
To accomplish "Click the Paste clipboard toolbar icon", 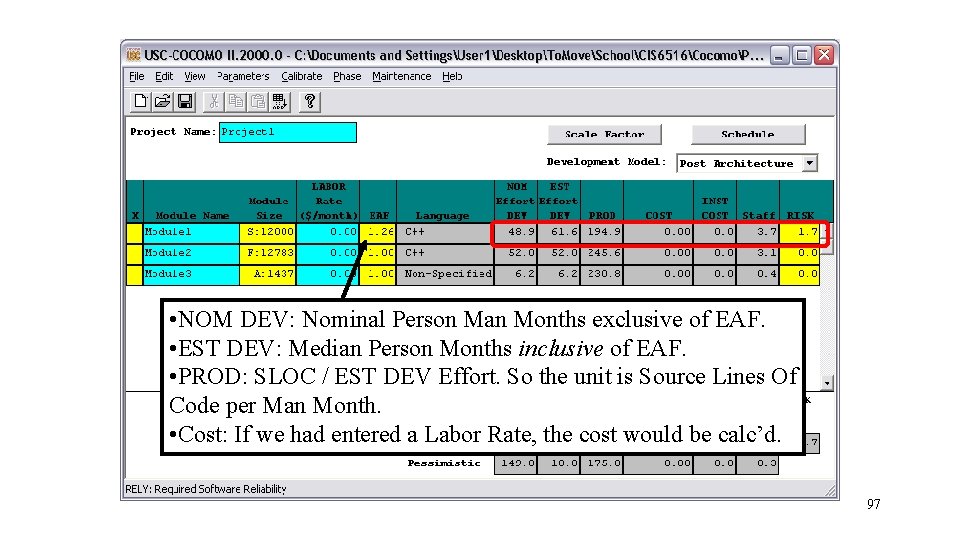I will pyautogui.click(x=258, y=101).
